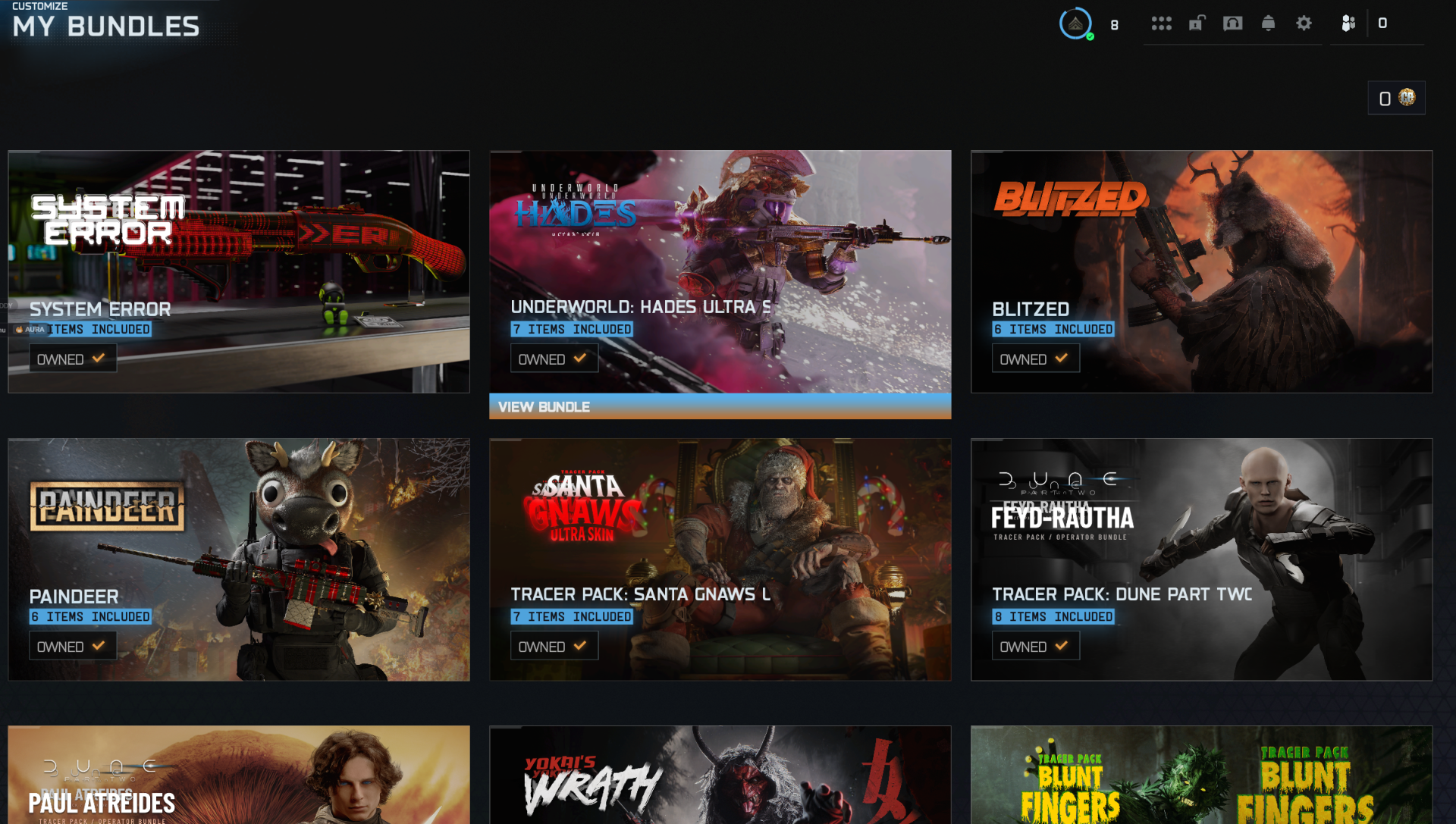The height and width of the screenshot is (824, 1456).
Task: Open the friends social icon
Action: (x=1348, y=23)
